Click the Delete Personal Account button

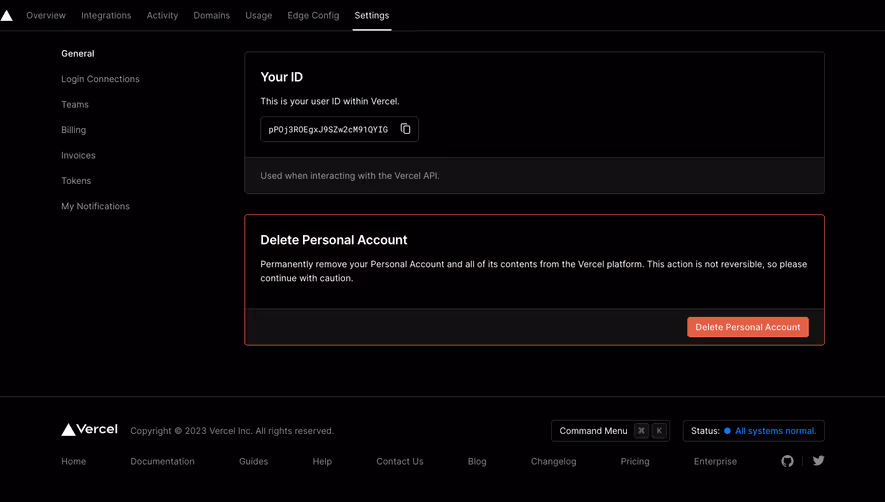[x=748, y=327]
